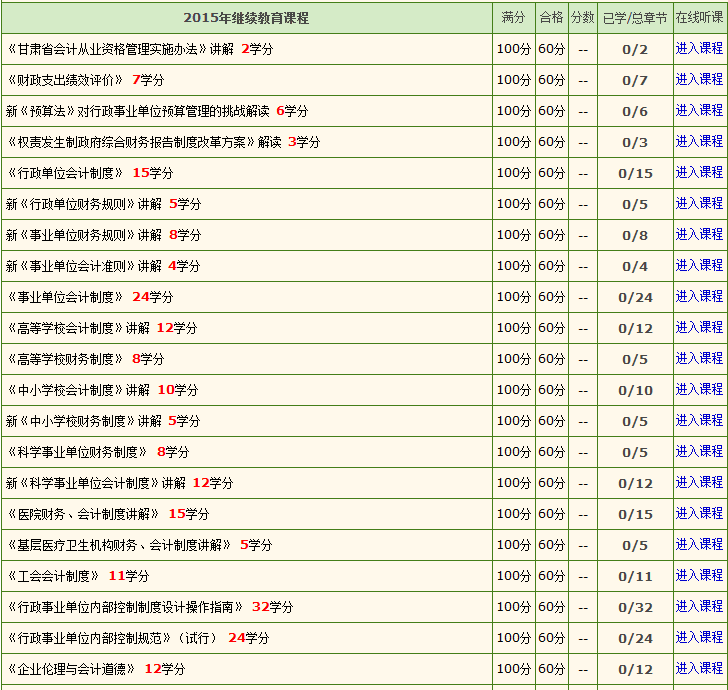Image resolution: width=728 pixels, height=690 pixels.
Task: Enter the 《高等学校财务制度》 8学分 course
Action: (699, 358)
